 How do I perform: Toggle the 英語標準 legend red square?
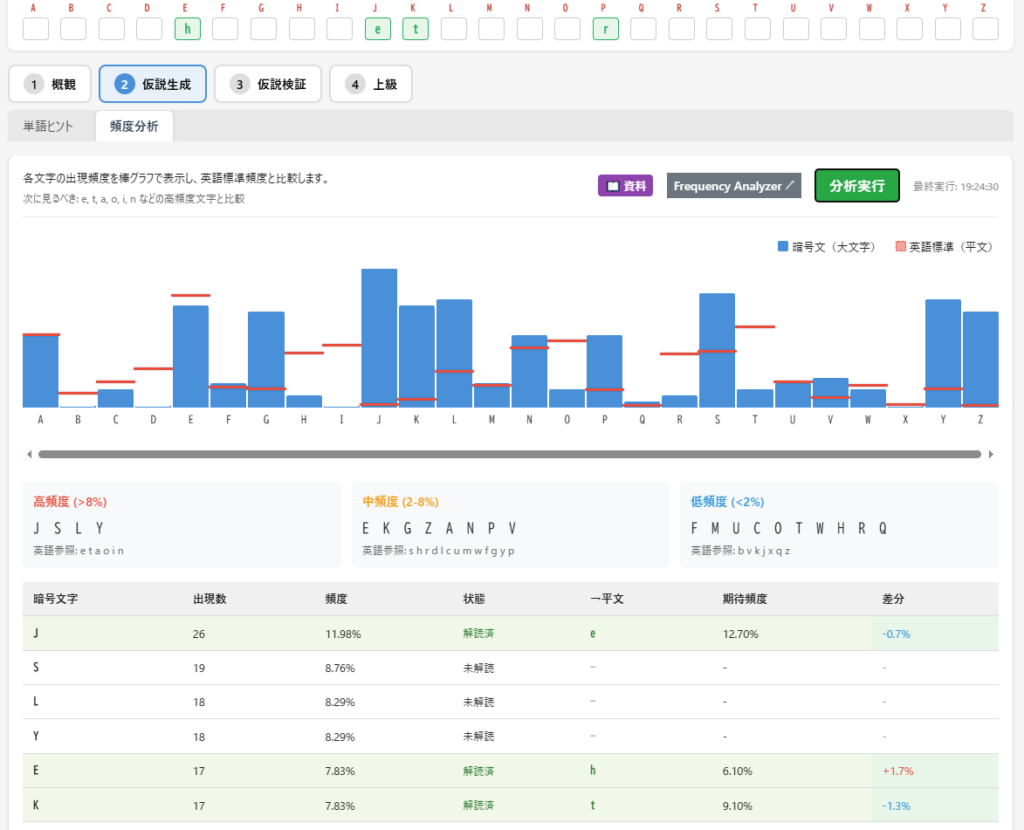(900, 246)
